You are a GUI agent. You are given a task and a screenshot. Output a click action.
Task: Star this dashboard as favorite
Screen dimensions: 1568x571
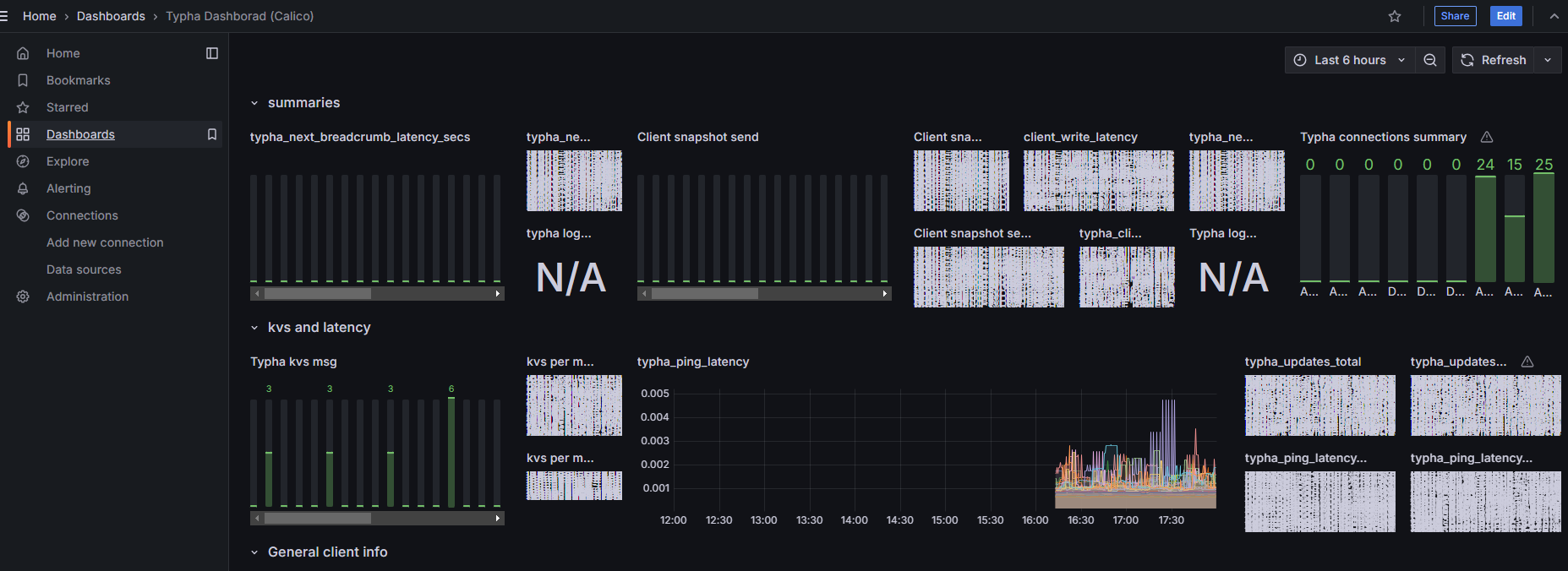pyautogui.click(x=1395, y=16)
